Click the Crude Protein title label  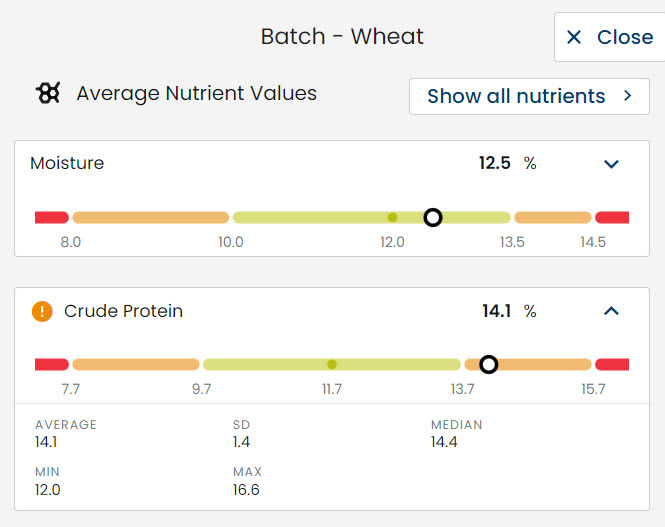pos(123,311)
